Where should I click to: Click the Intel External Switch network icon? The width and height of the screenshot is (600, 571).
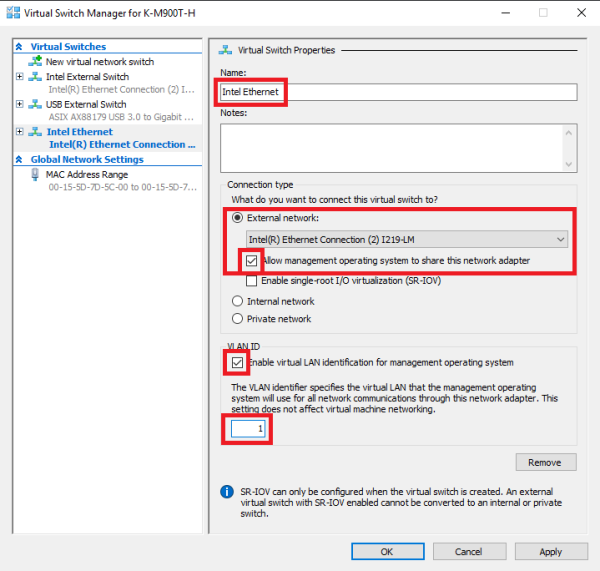click(x=35, y=77)
